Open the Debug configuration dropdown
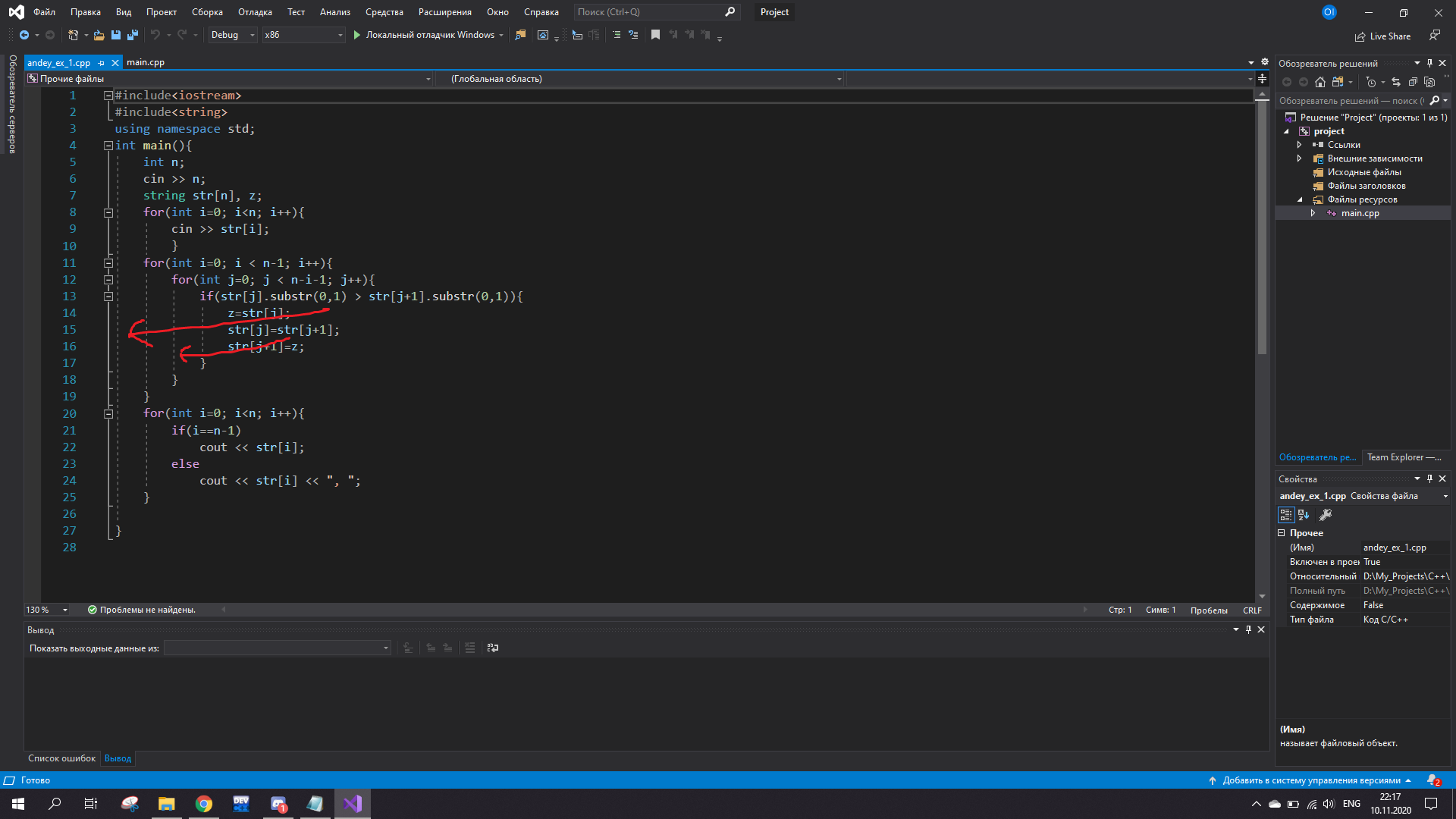Screen dimensions: 1456x819 233,35
